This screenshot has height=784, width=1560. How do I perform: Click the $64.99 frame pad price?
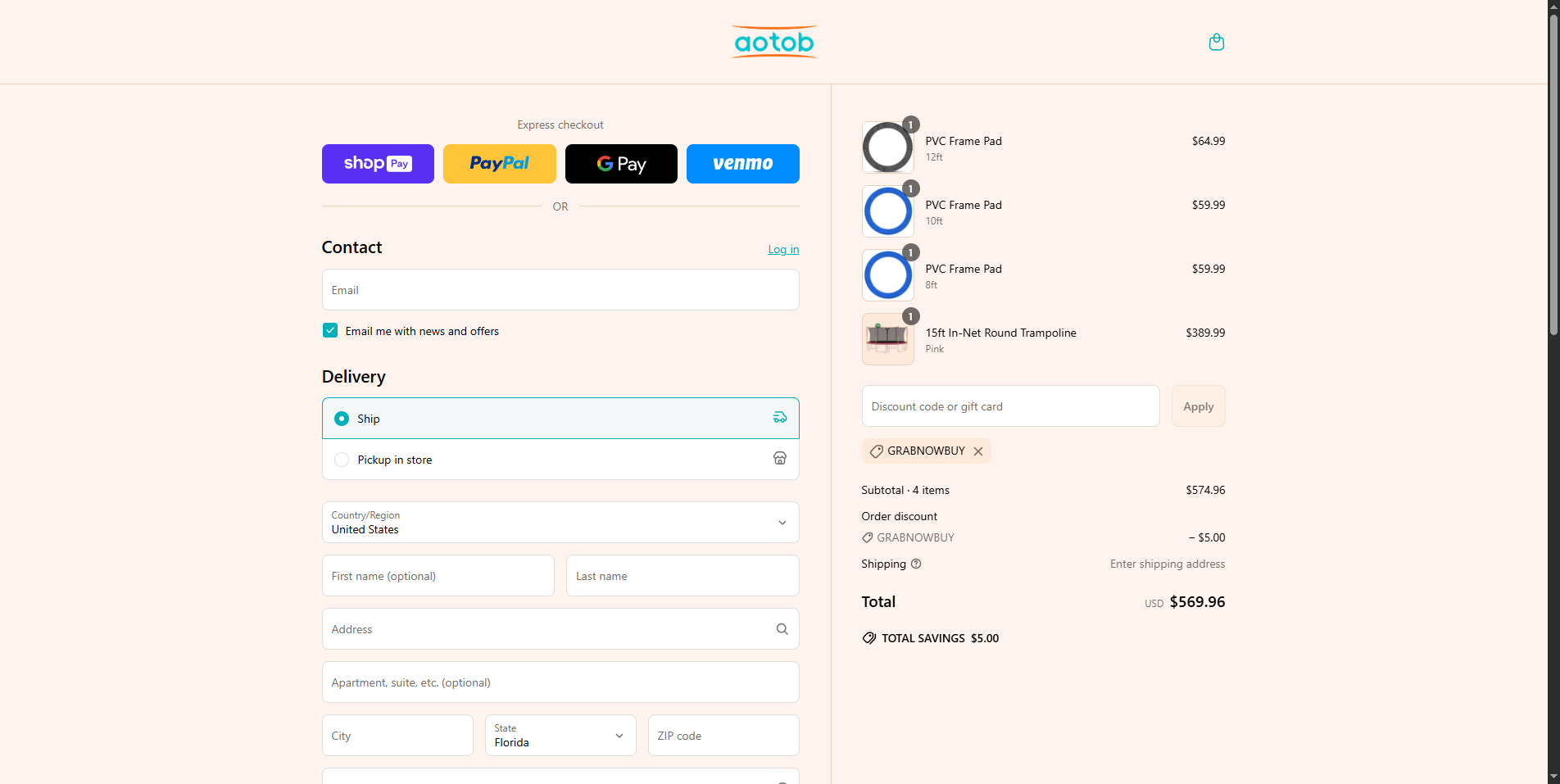pyautogui.click(x=1209, y=141)
